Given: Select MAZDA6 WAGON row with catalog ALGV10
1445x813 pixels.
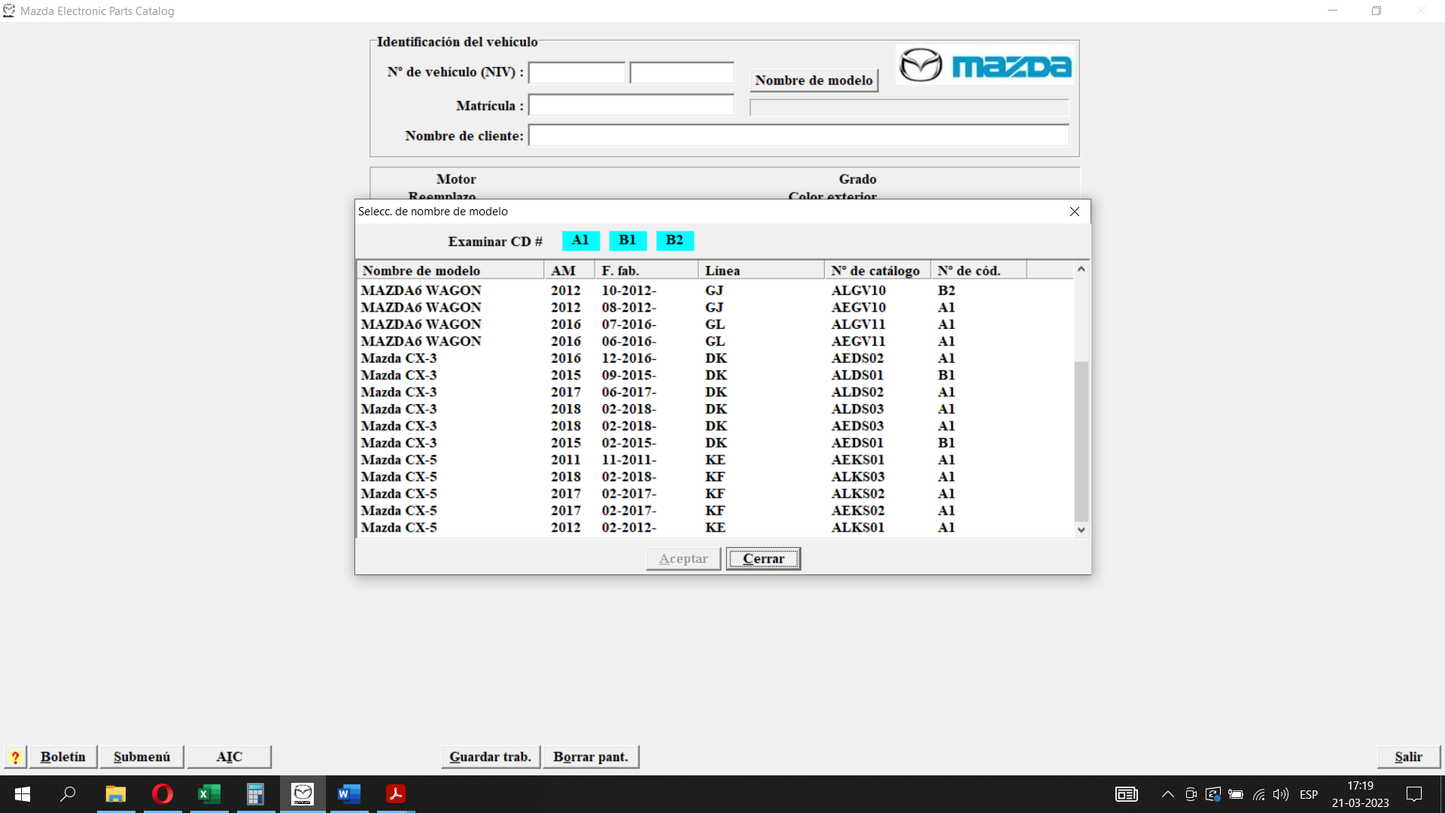Looking at the screenshot, I should point(715,291).
